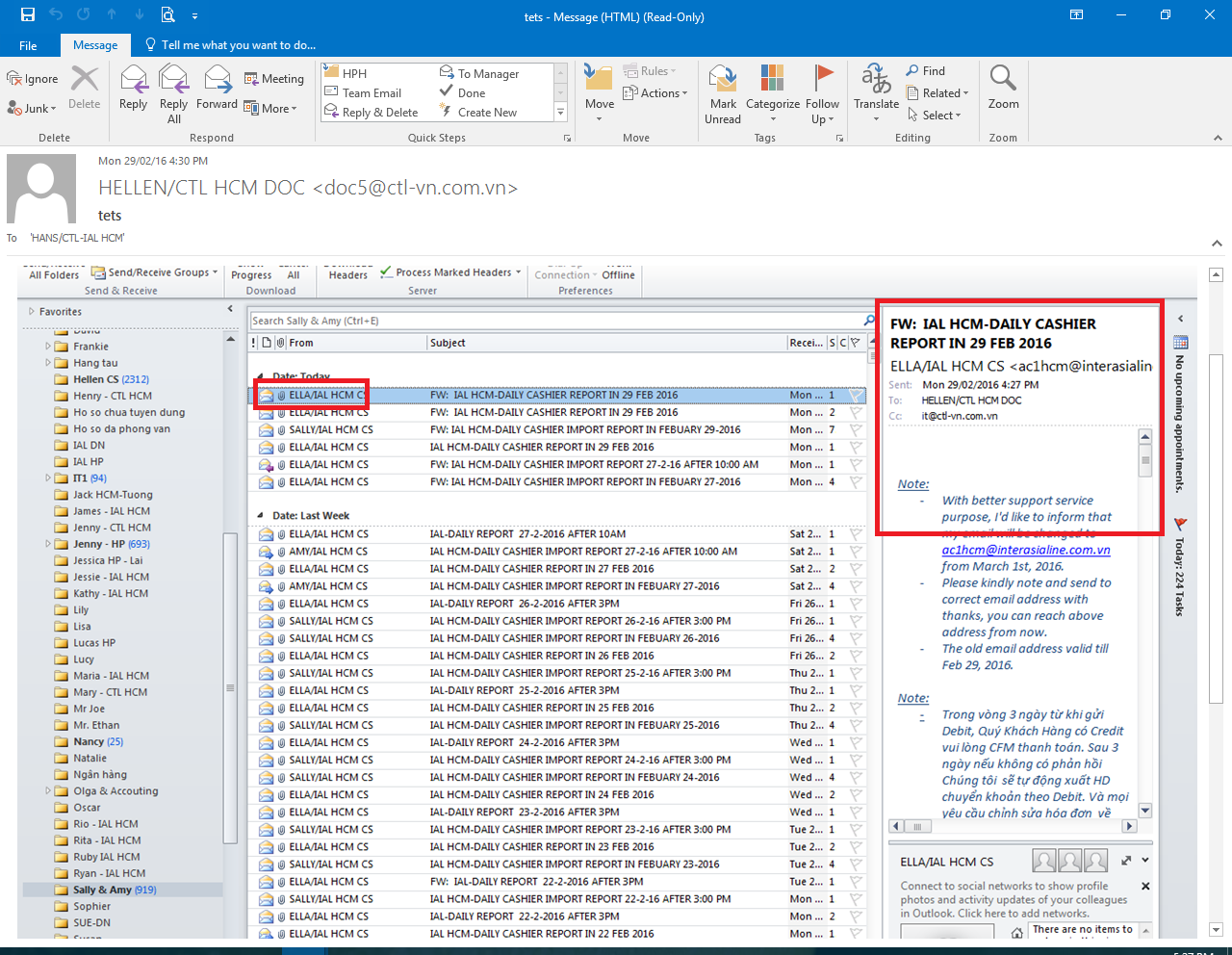The image size is (1232, 955).
Task: Click flag on top ELLA/IAL HCM CS message
Action: coord(856,395)
